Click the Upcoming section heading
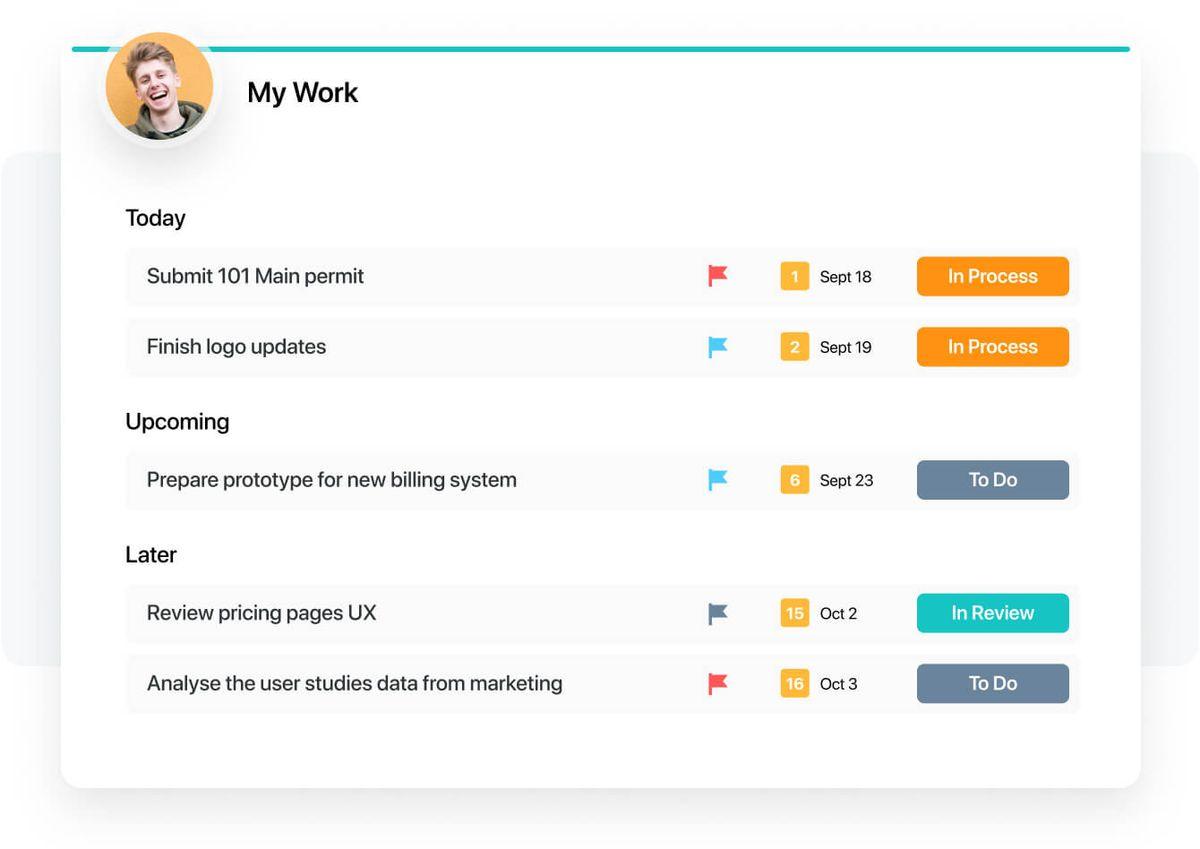1200x849 pixels. click(177, 422)
